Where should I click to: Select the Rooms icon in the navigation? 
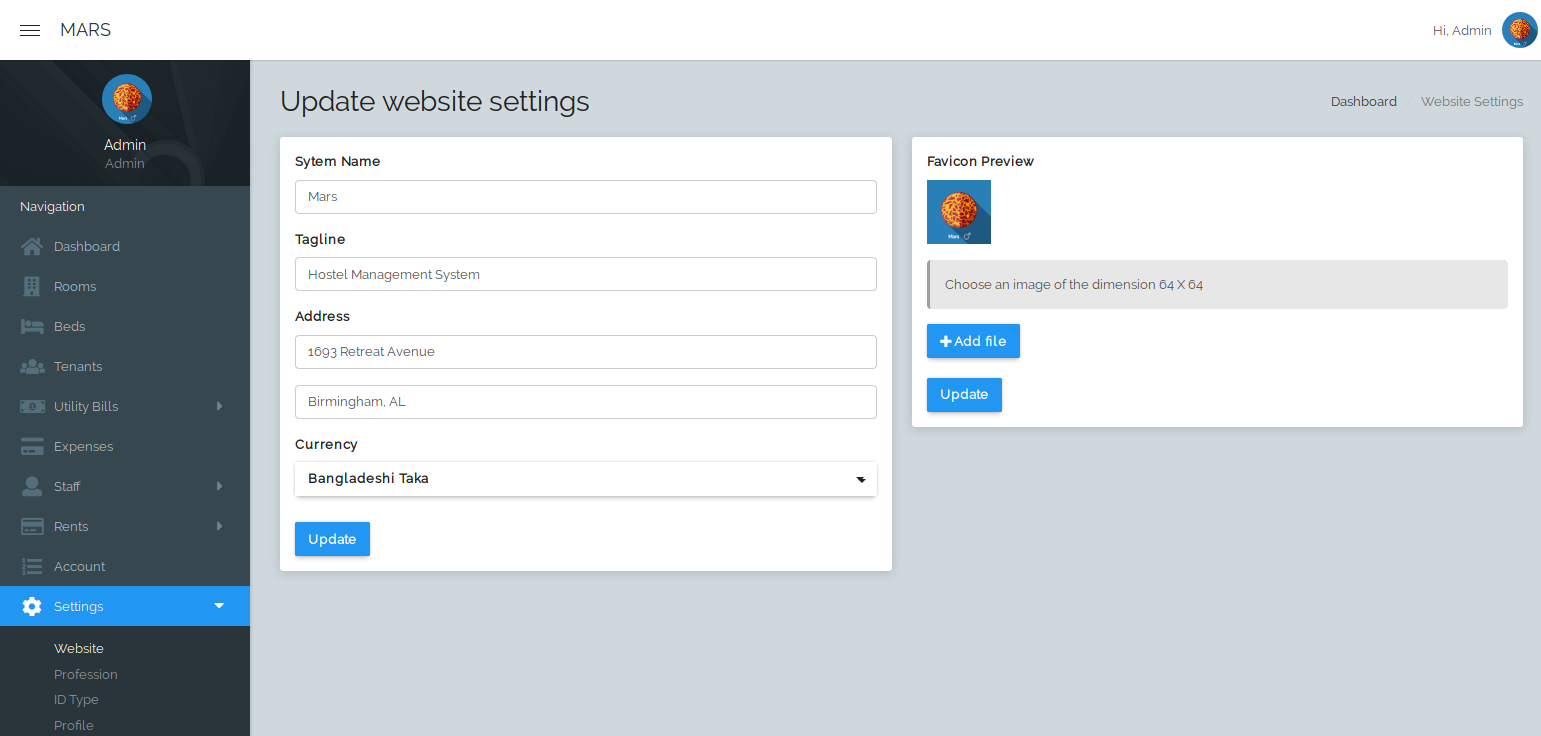coord(31,286)
